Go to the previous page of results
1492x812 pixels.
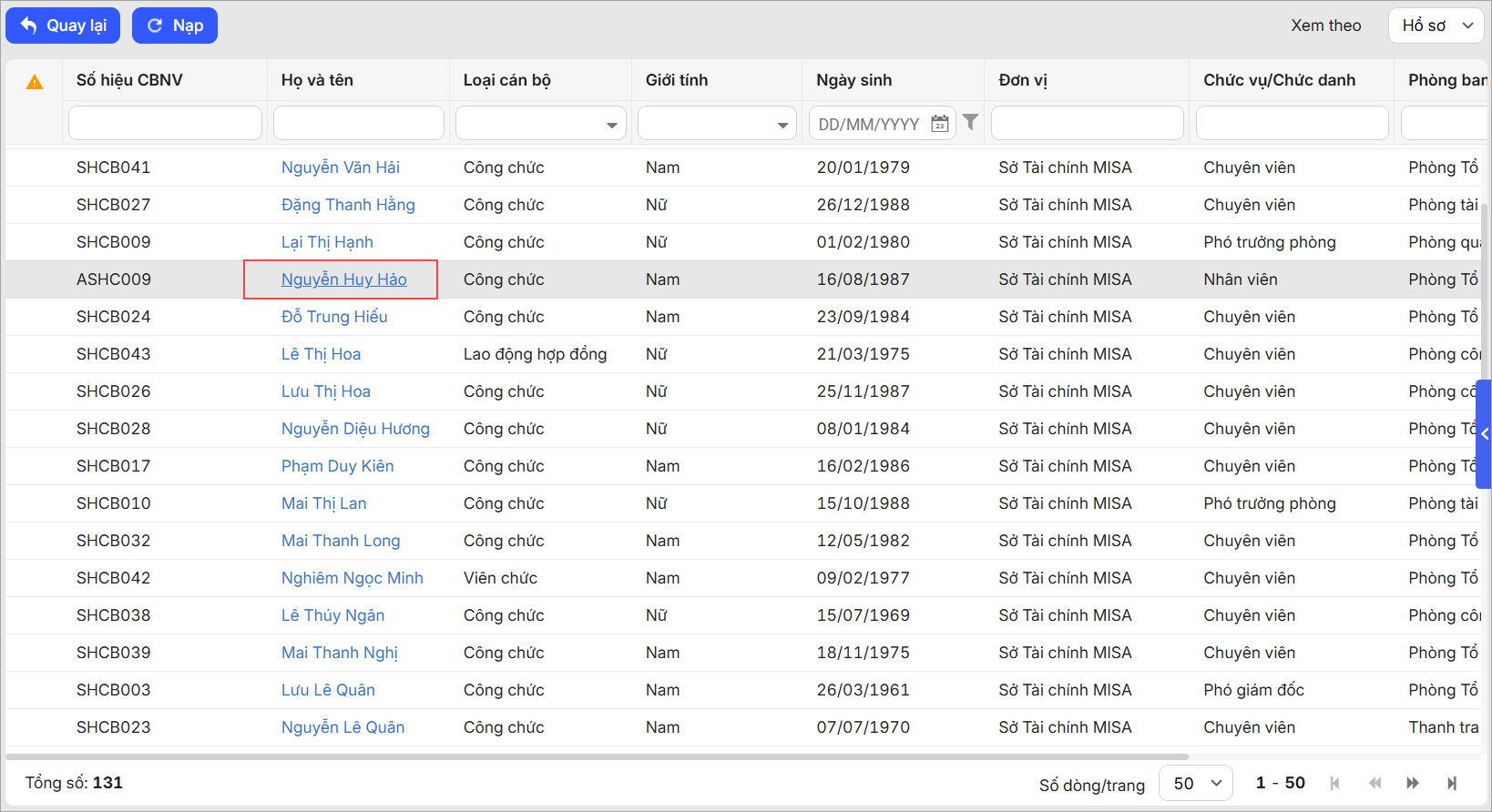tap(1374, 783)
